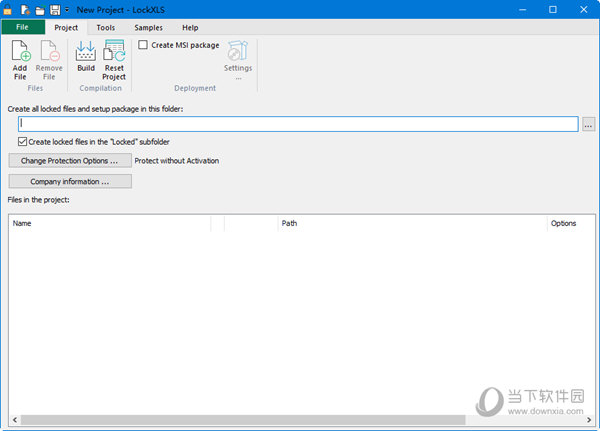Click the open folder icon in title bar
600x431 pixels.
coord(40,10)
